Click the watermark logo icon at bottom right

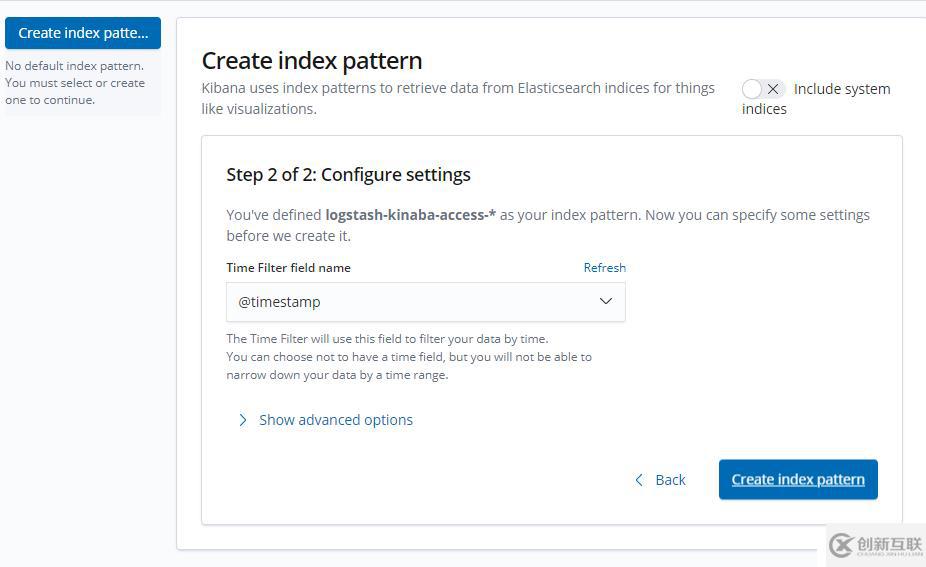click(840, 545)
